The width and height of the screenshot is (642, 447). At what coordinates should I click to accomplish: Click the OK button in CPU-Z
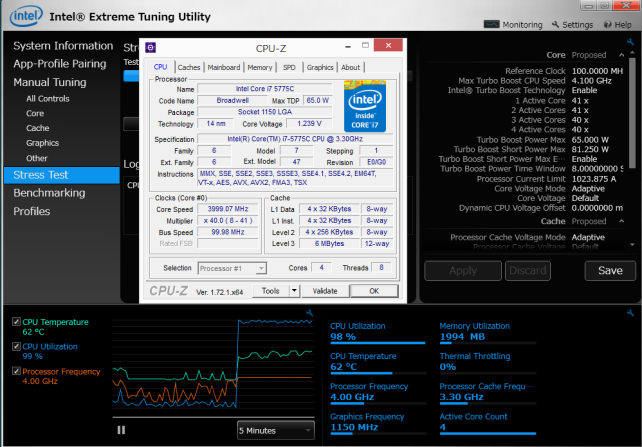click(x=374, y=291)
